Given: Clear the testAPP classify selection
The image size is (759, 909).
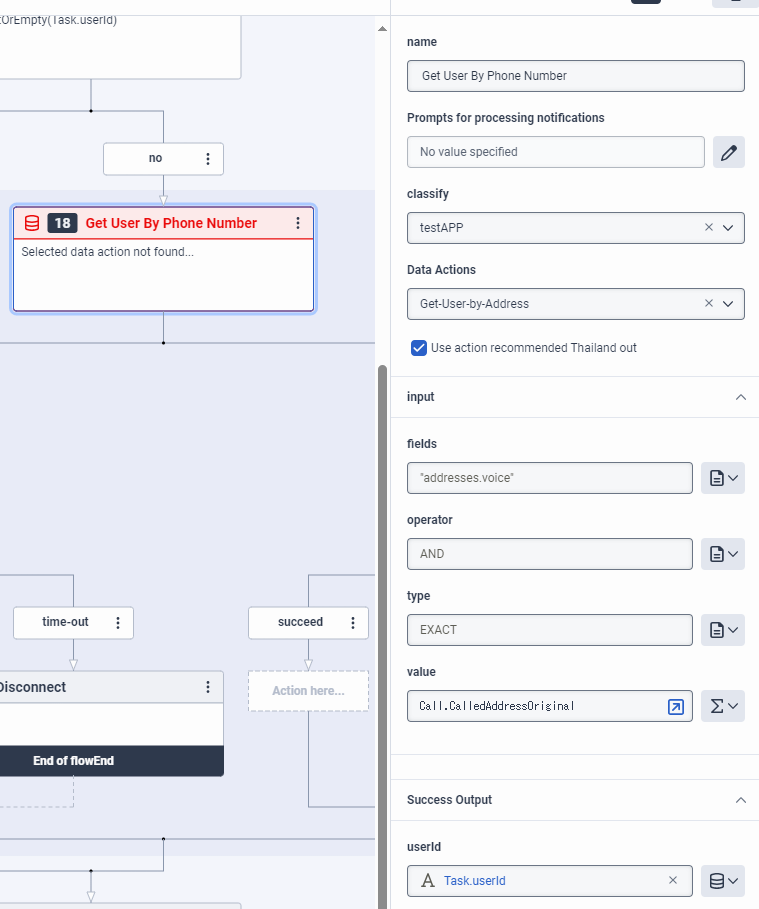Looking at the screenshot, I should (x=709, y=227).
